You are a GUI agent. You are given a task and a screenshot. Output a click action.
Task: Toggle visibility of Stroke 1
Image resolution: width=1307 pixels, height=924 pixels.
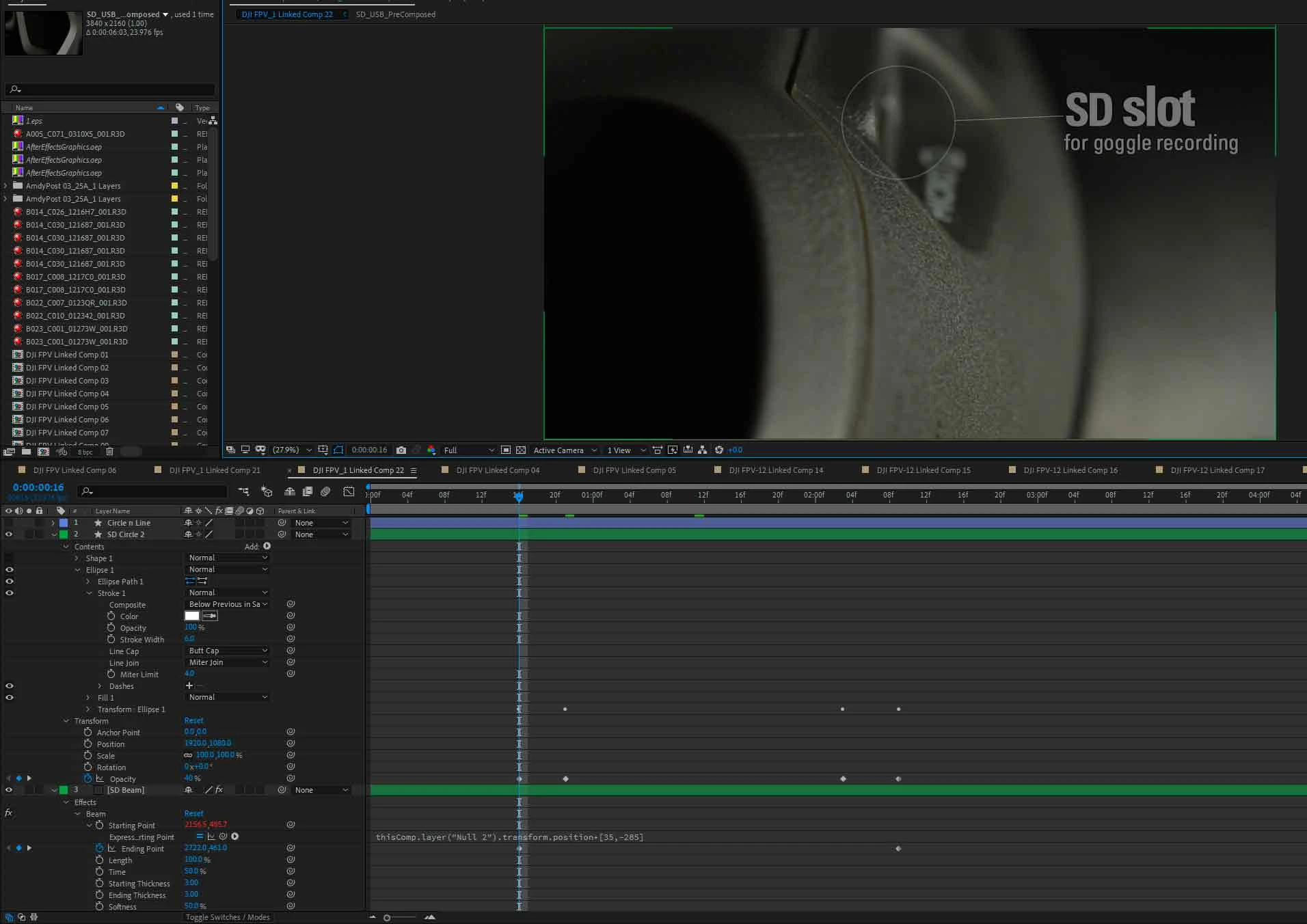(x=10, y=593)
